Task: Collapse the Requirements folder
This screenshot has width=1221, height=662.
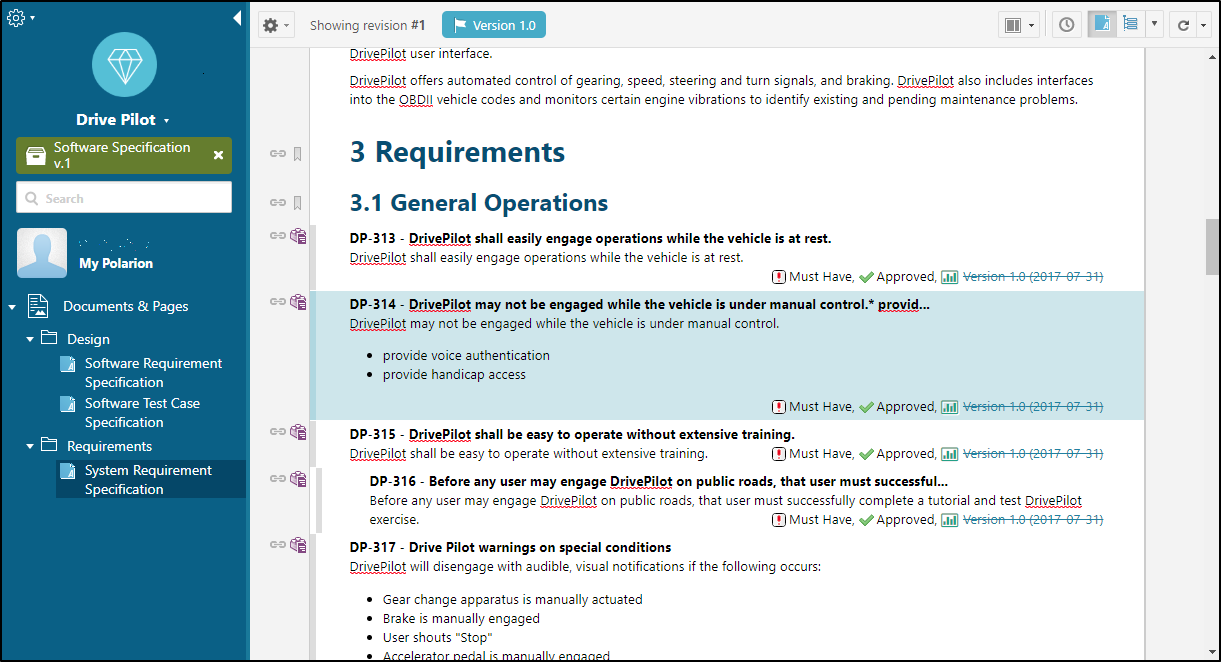Action: (x=30, y=446)
